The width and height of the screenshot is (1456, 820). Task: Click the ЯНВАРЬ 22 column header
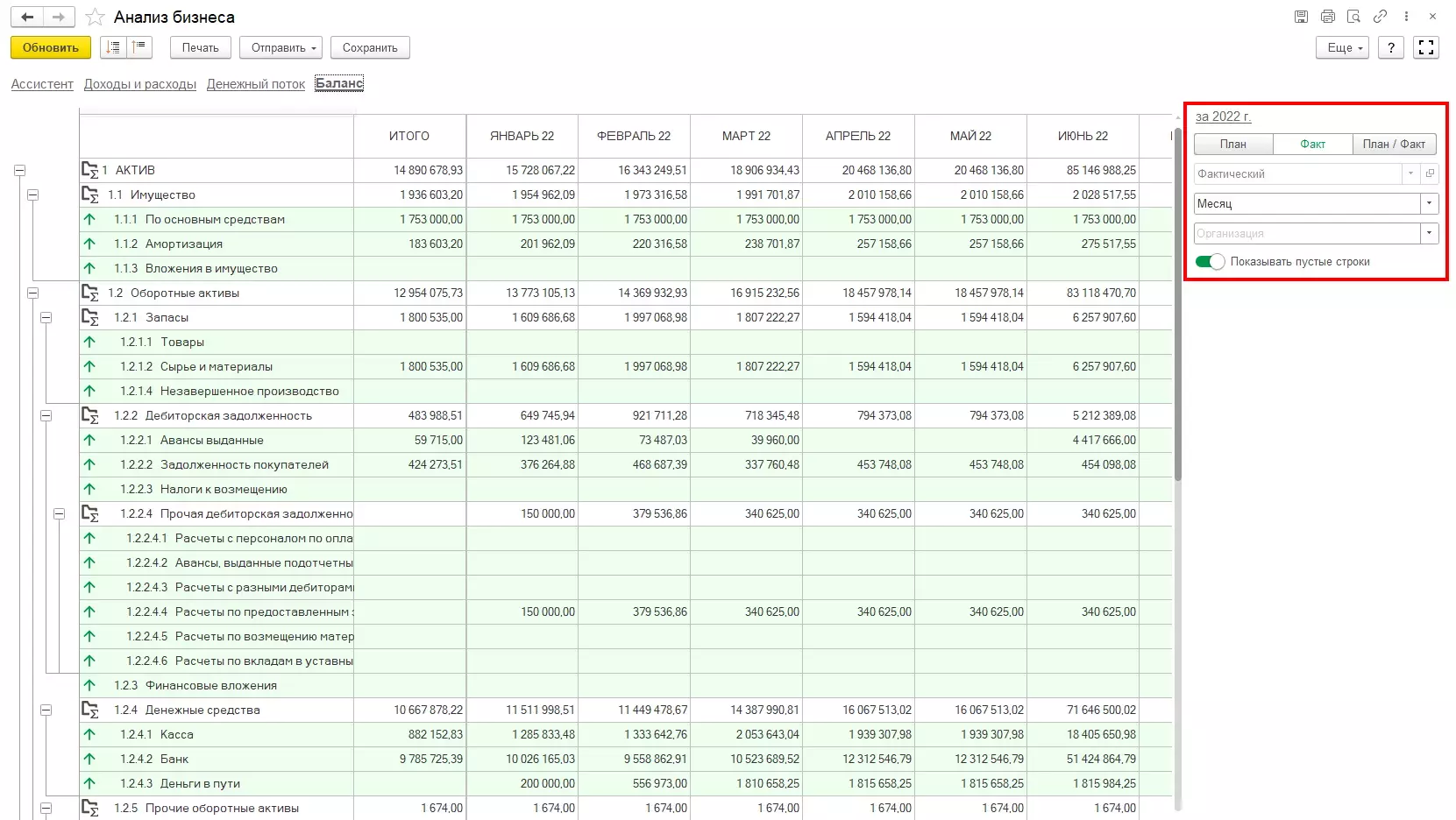(522, 136)
